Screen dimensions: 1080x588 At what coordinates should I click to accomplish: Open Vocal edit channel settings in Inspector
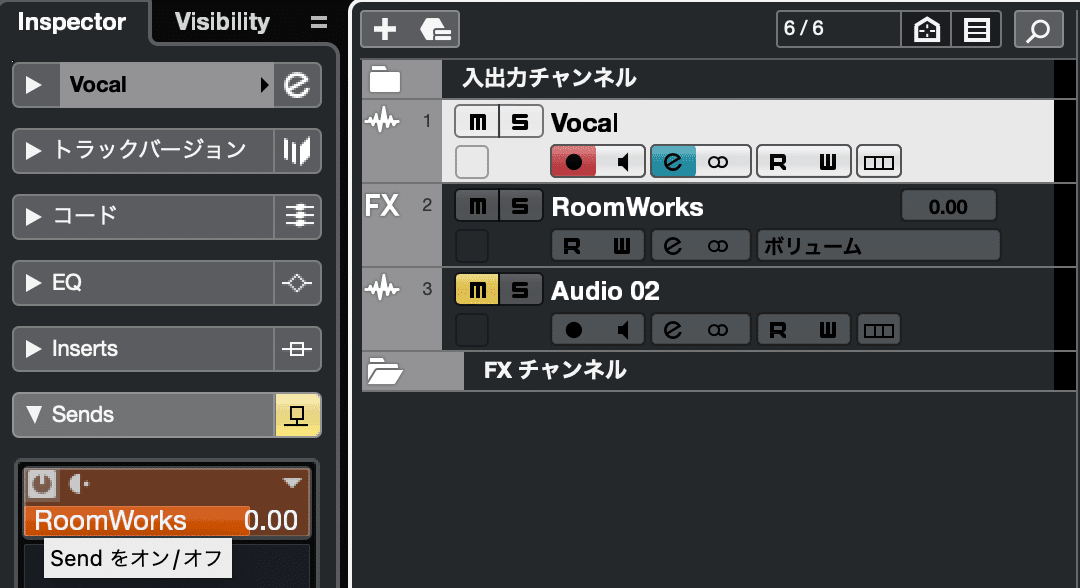(x=297, y=85)
